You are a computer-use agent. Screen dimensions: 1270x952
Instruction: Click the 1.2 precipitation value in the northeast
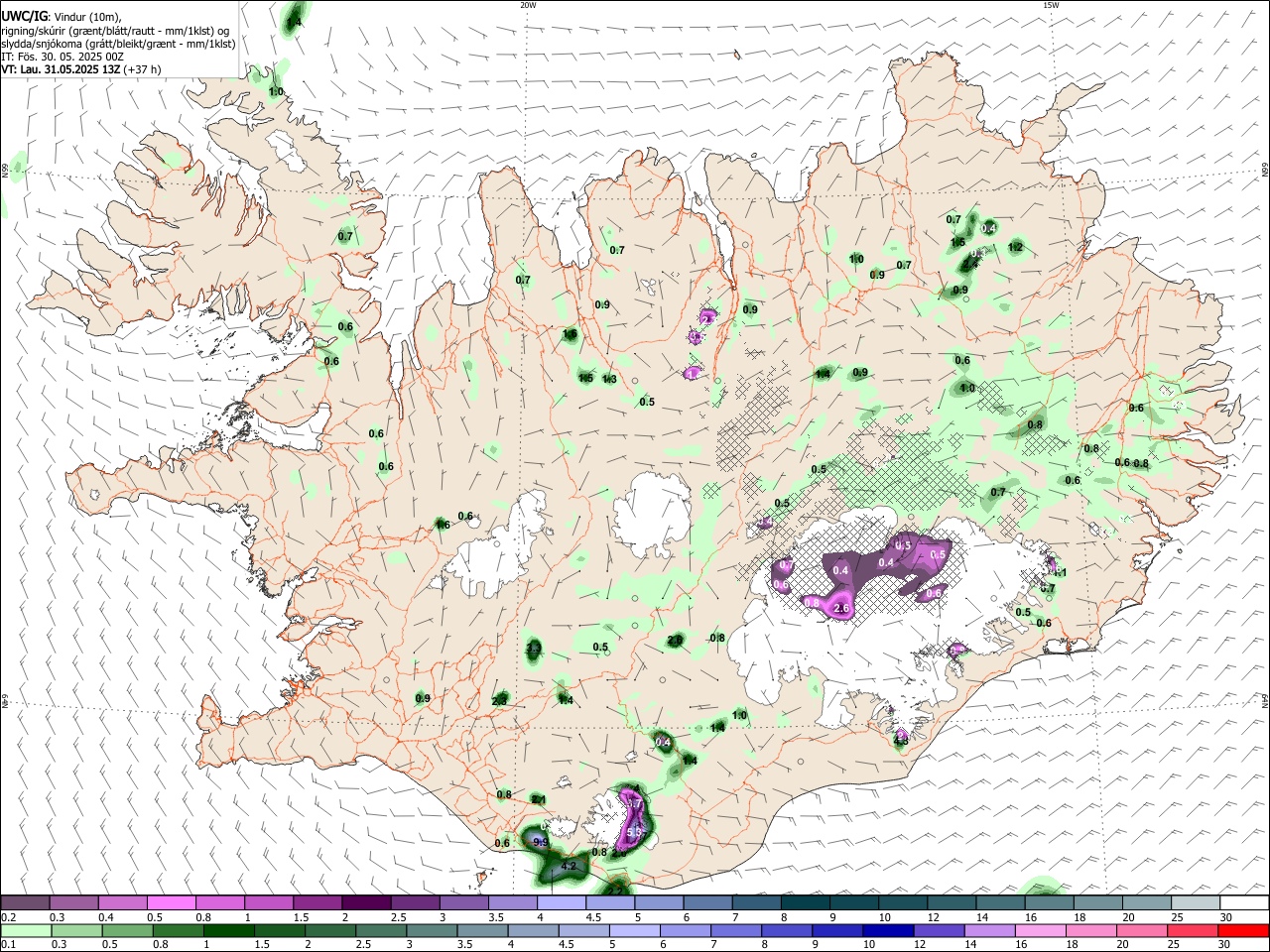click(x=1015, y=247)
